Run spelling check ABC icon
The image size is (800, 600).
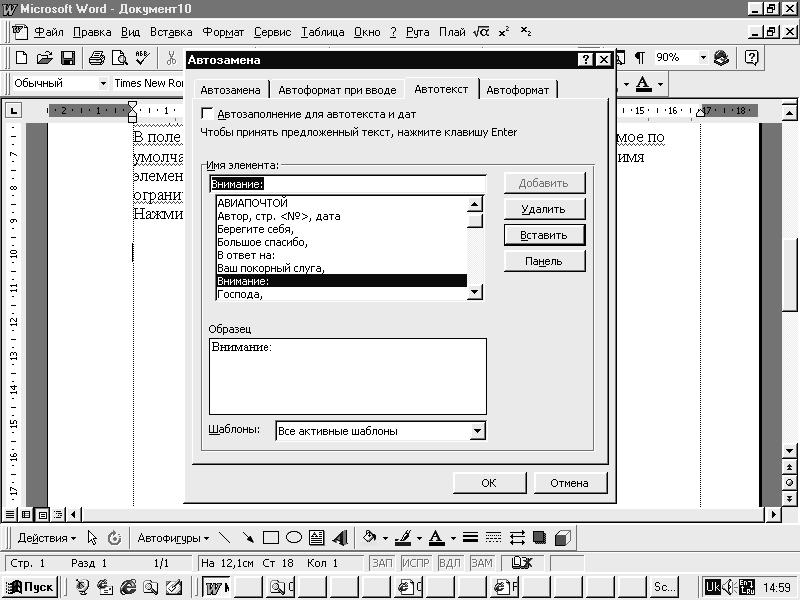pyautogui.click(x=142, y=58)
